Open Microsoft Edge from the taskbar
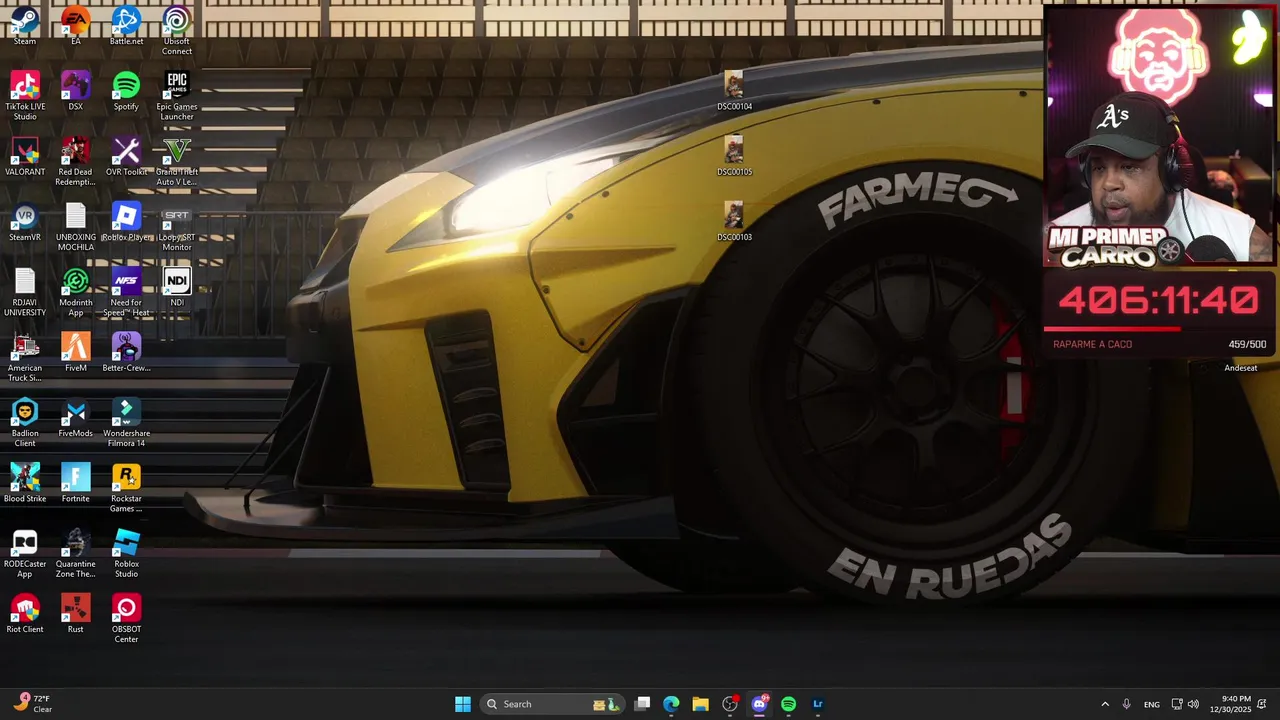 [x=671, y=704]
